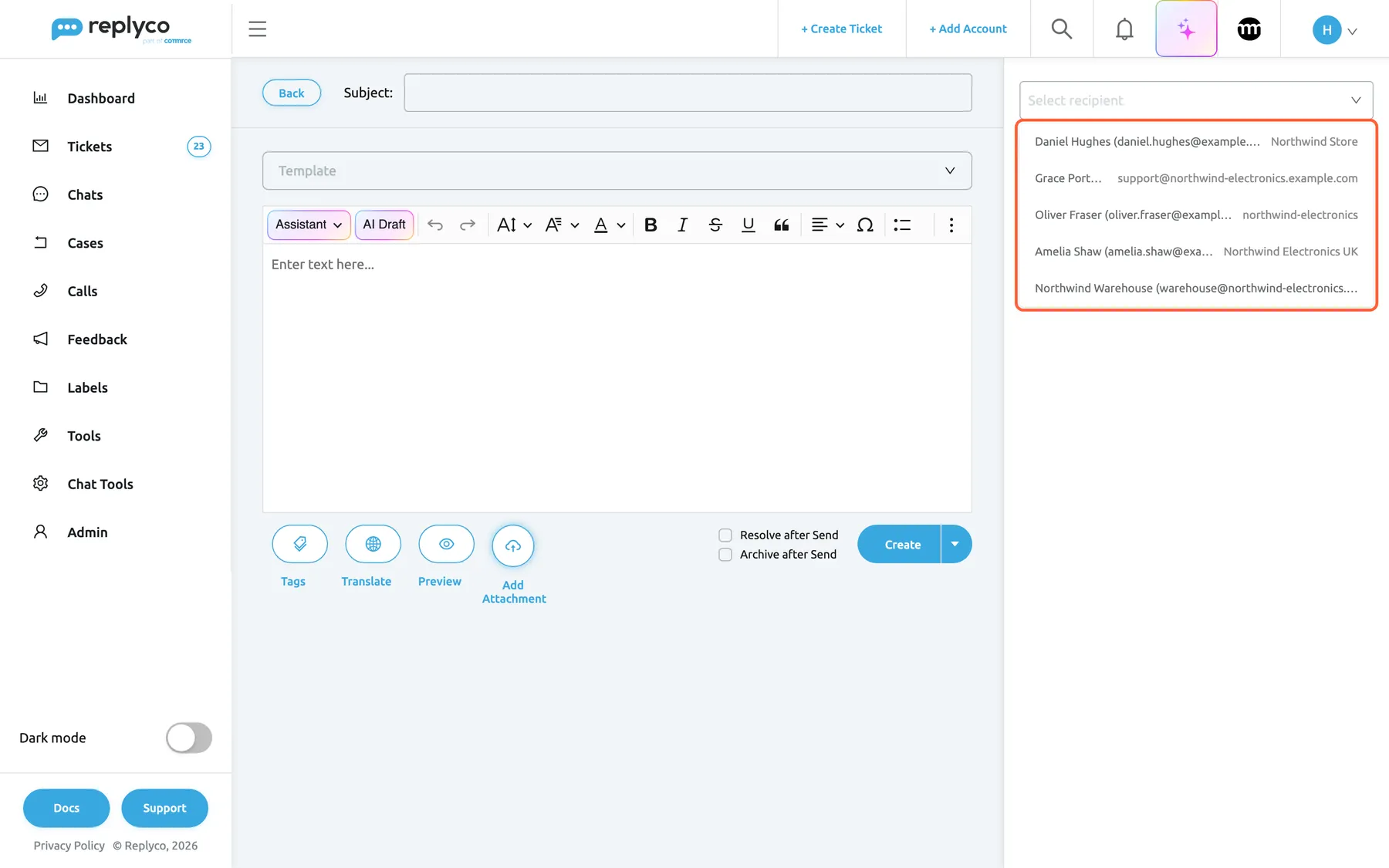Open Chats in sidebar
This screenshot has width=1389, height=868.
tap(85, 194)
